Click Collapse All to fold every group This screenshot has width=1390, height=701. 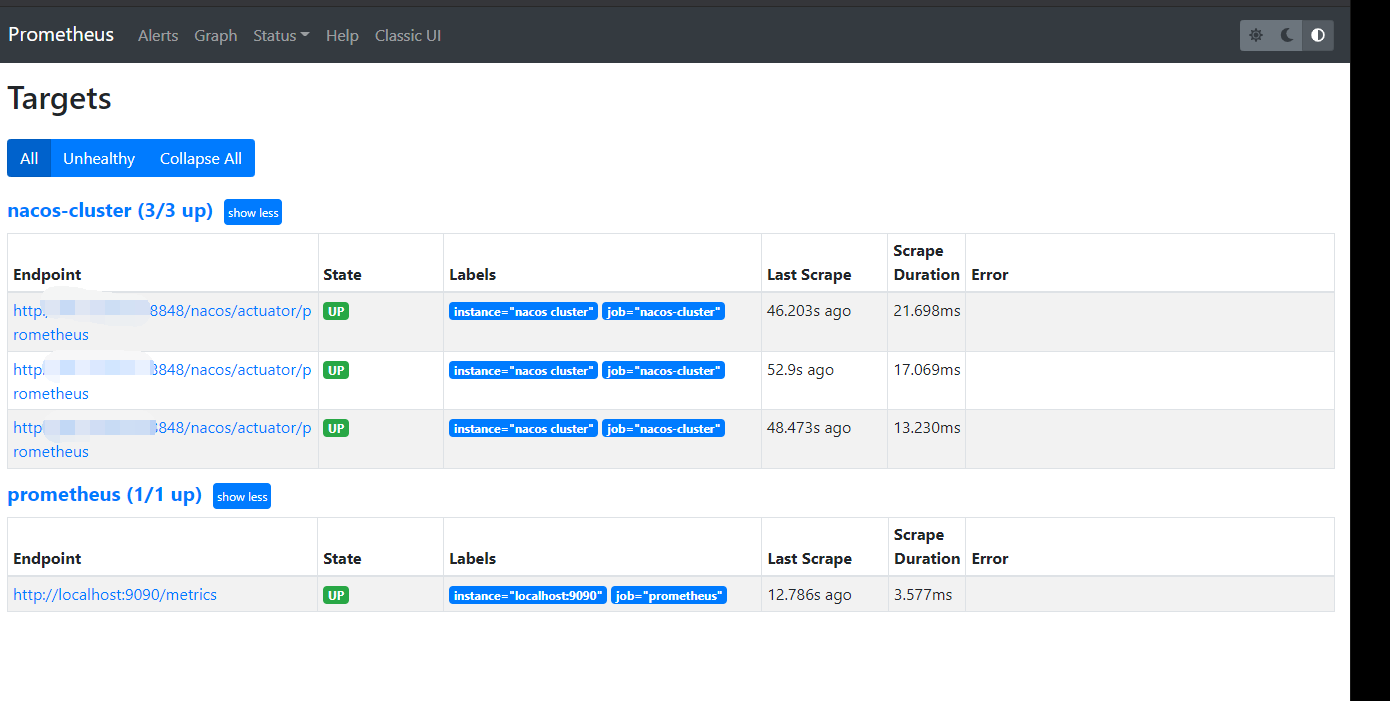200,158
